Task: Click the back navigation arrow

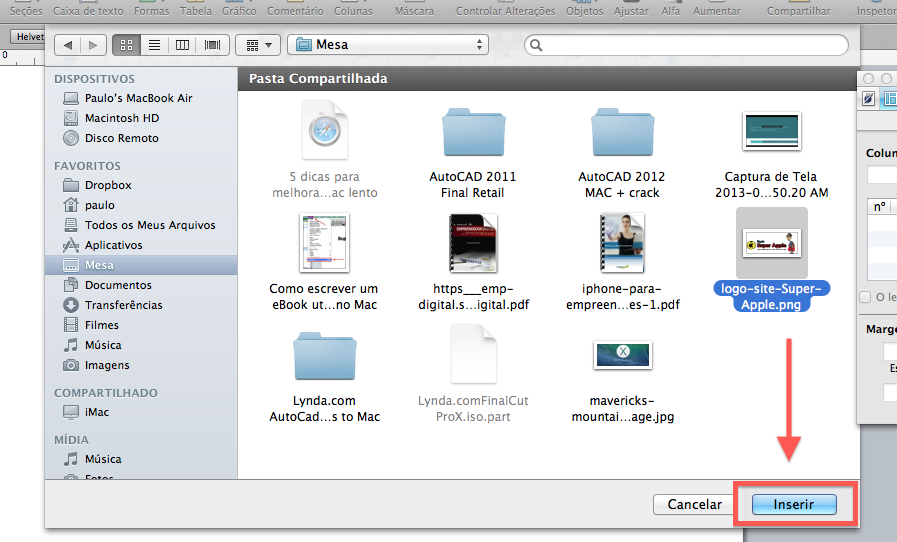Action: 68,45
